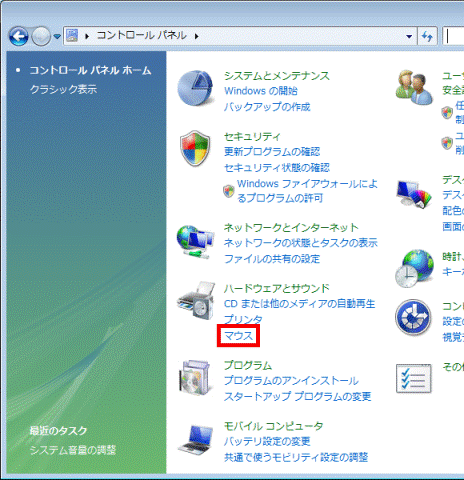
Task: Click the System and Maintenance pie chart icon
Action: point(196,88)
